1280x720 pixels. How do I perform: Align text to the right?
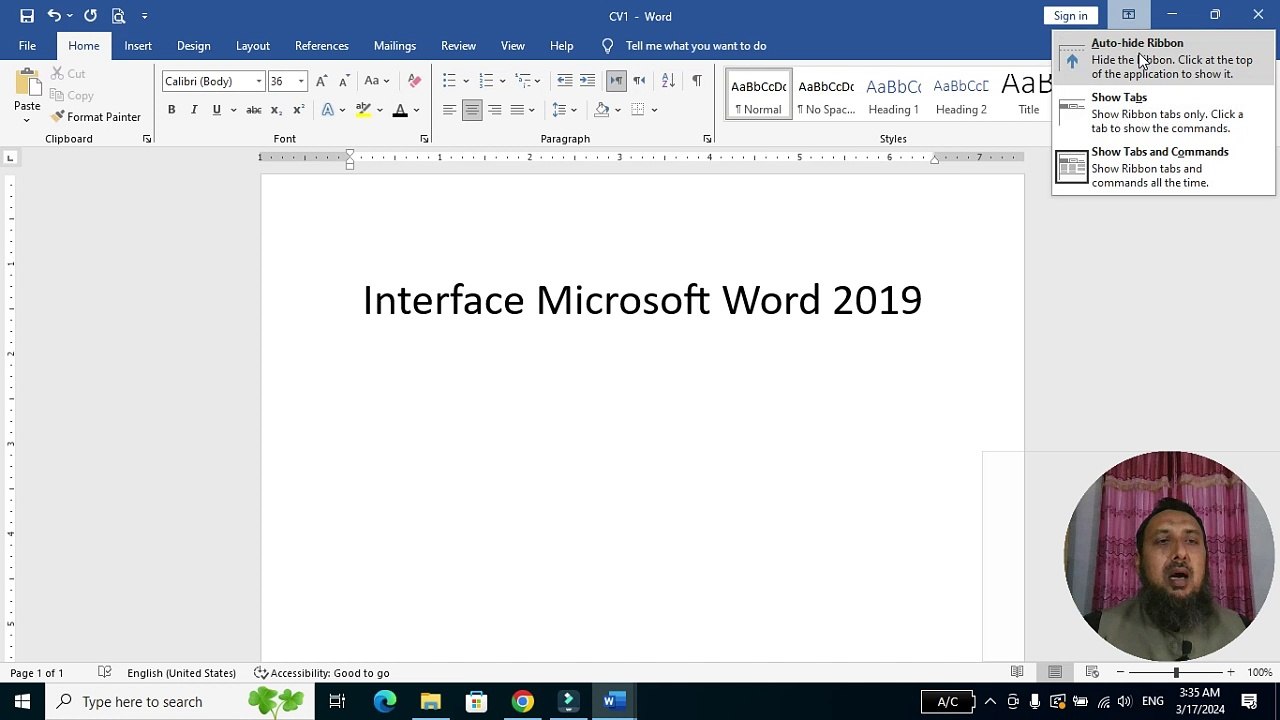(495, 110)
